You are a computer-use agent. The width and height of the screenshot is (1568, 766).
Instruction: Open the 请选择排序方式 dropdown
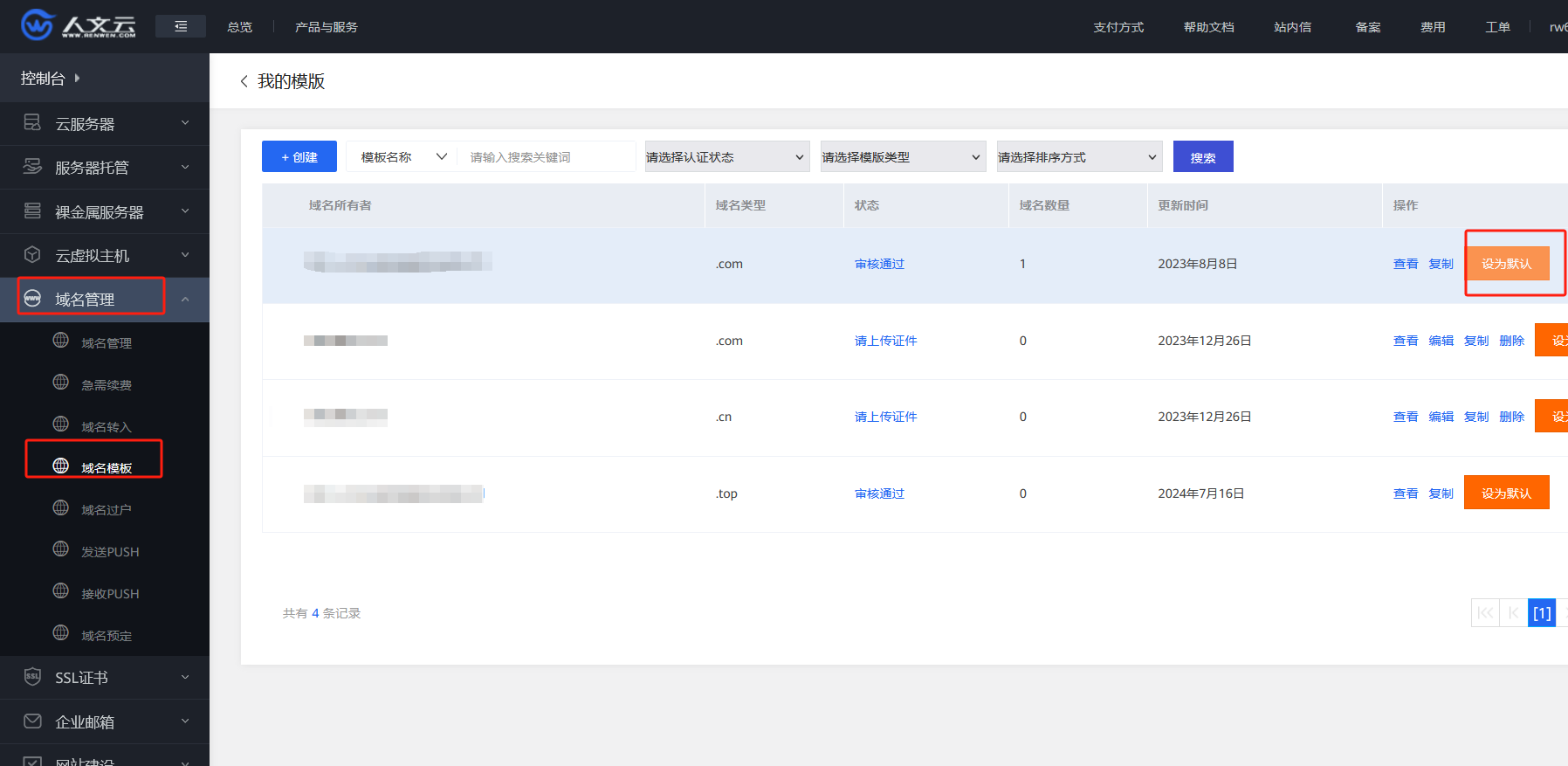coord(1079,157)
